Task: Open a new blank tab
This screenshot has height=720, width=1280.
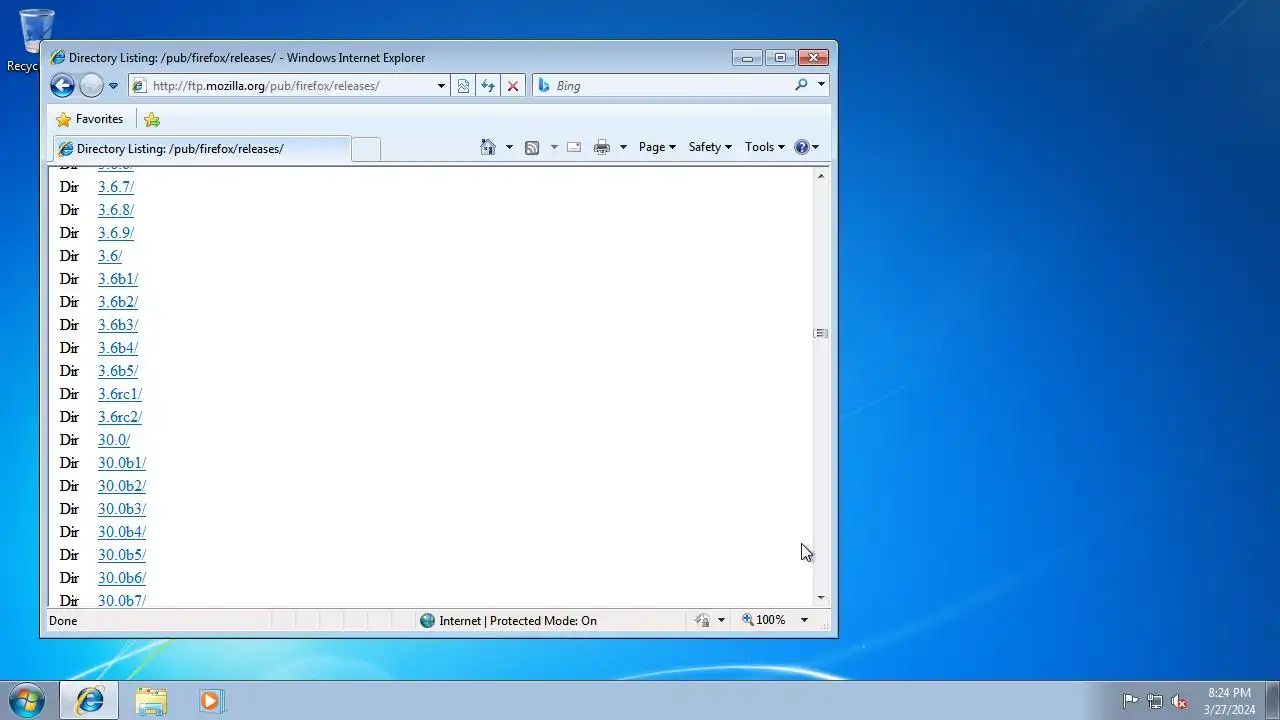Action: [x=366, y=149]
